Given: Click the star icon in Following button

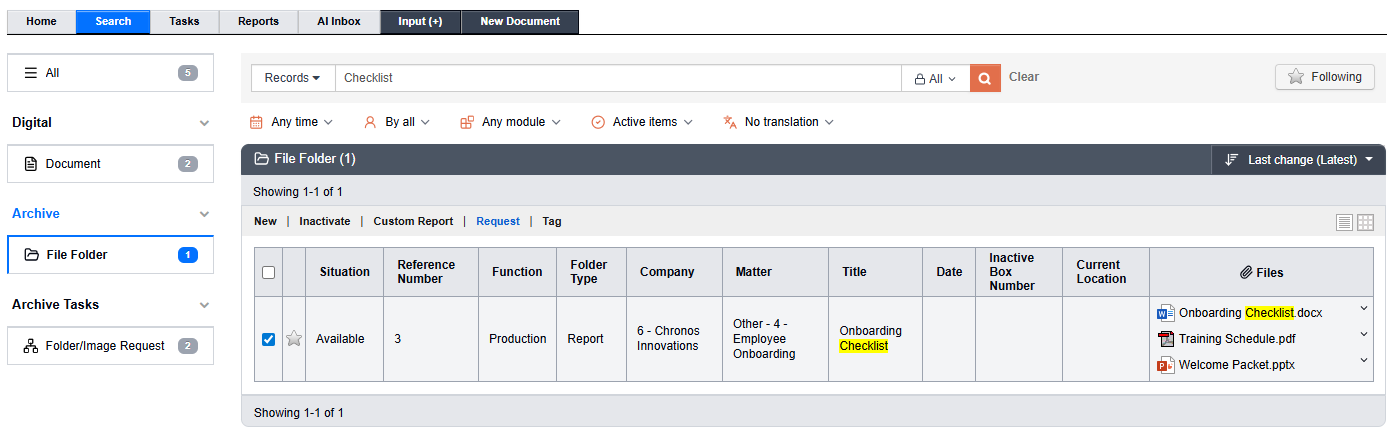Looking at the screenshot, I should click(x=1296, y=77).
